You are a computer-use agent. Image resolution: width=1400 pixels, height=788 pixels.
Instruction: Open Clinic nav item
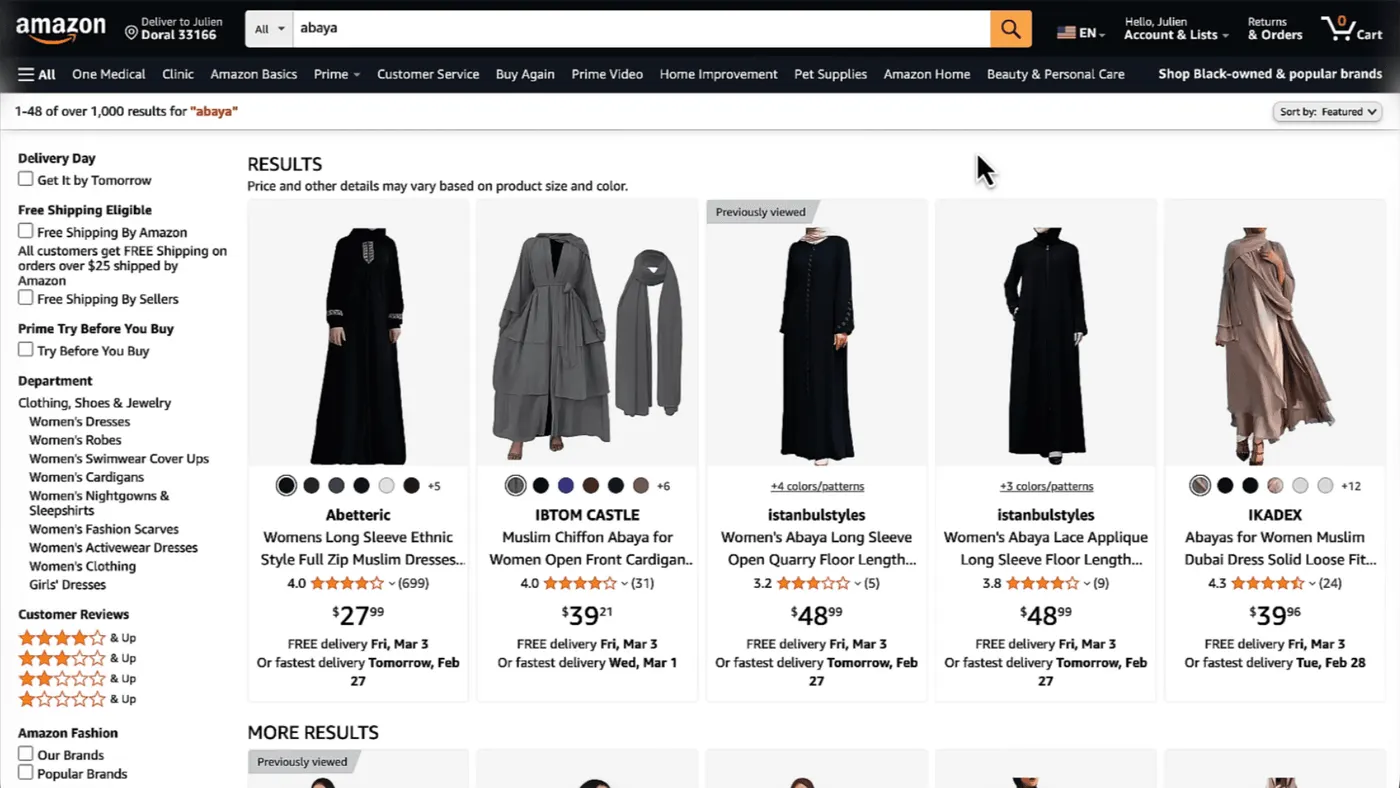(178, 74)
